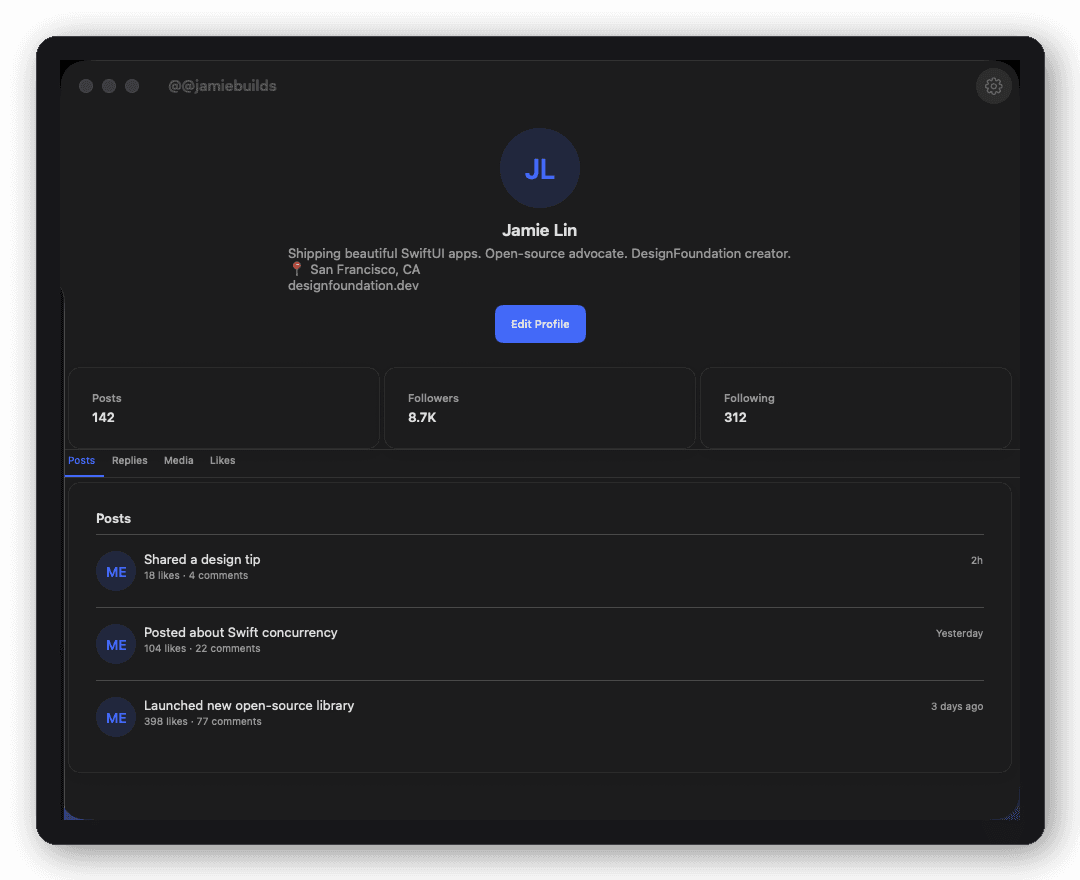Click '398 likes · 77 comments' stats

pyautogui.click(x=202, y=722)
